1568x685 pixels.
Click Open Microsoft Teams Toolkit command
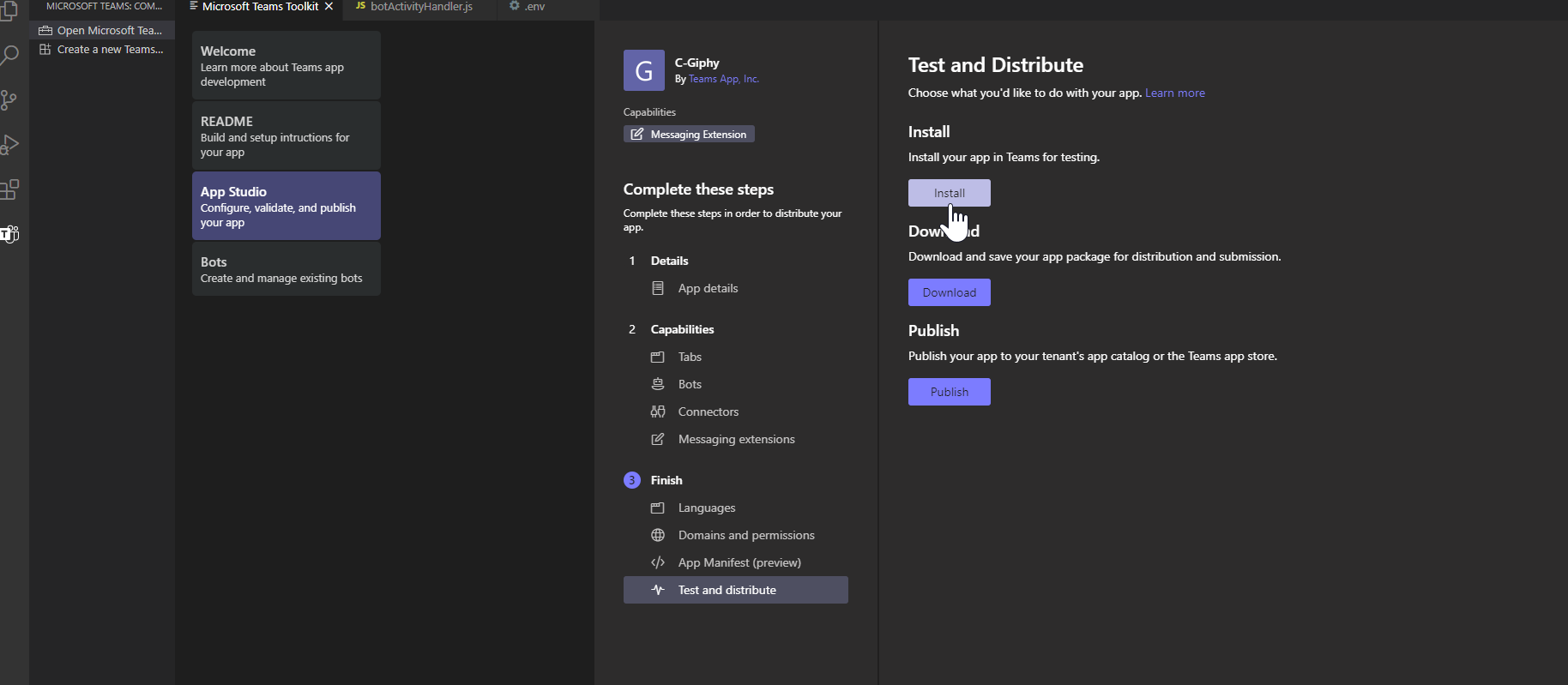pos(102,30)
